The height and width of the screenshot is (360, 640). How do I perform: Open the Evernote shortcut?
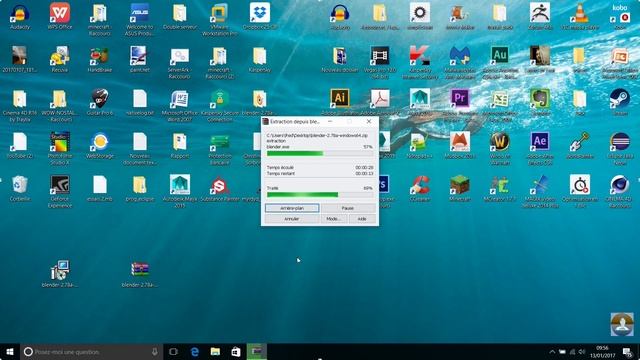coord(540,102)
